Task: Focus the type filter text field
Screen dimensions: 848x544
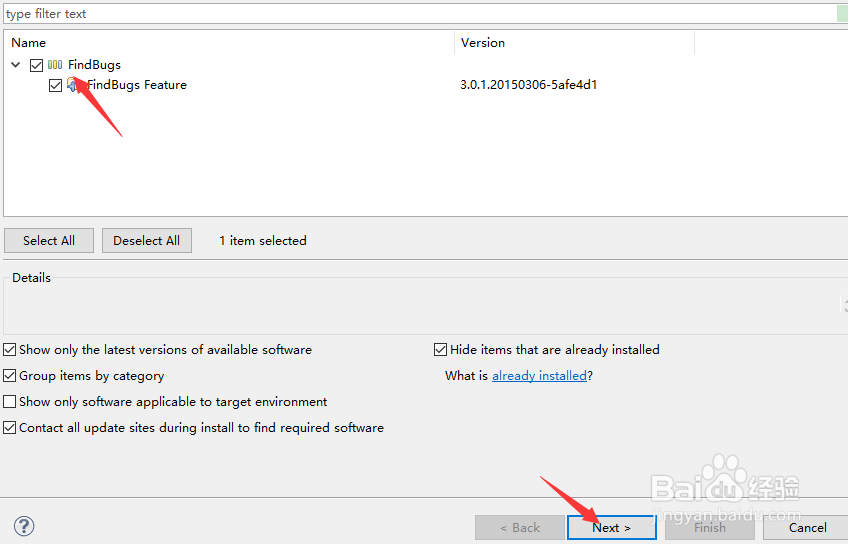Action: 420,14
